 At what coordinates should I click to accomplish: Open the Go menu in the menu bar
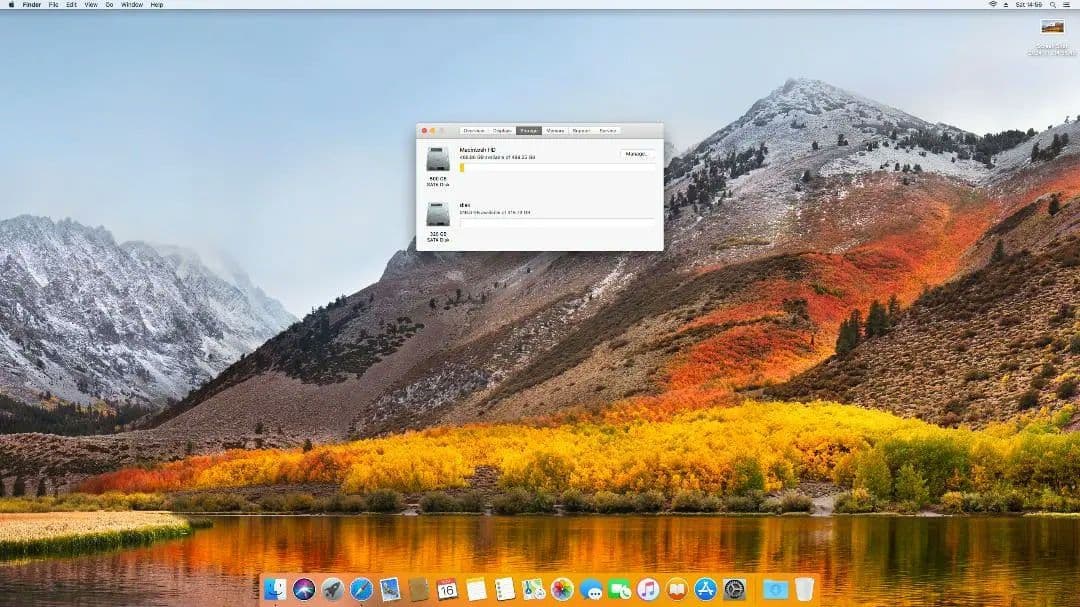pyautogui.click(x=107, y=4)
